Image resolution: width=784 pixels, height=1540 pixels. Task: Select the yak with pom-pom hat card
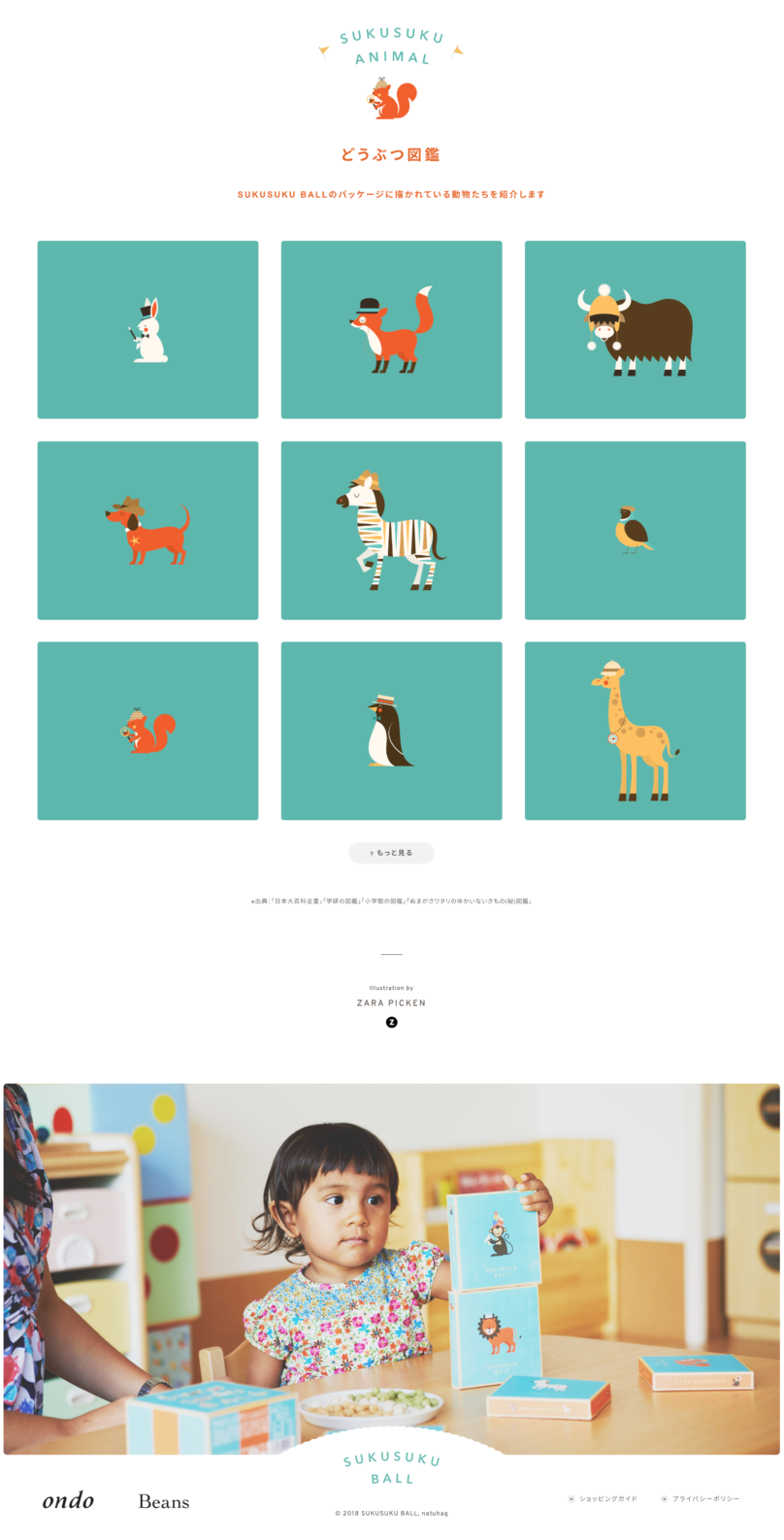click(x=636, y=330)
